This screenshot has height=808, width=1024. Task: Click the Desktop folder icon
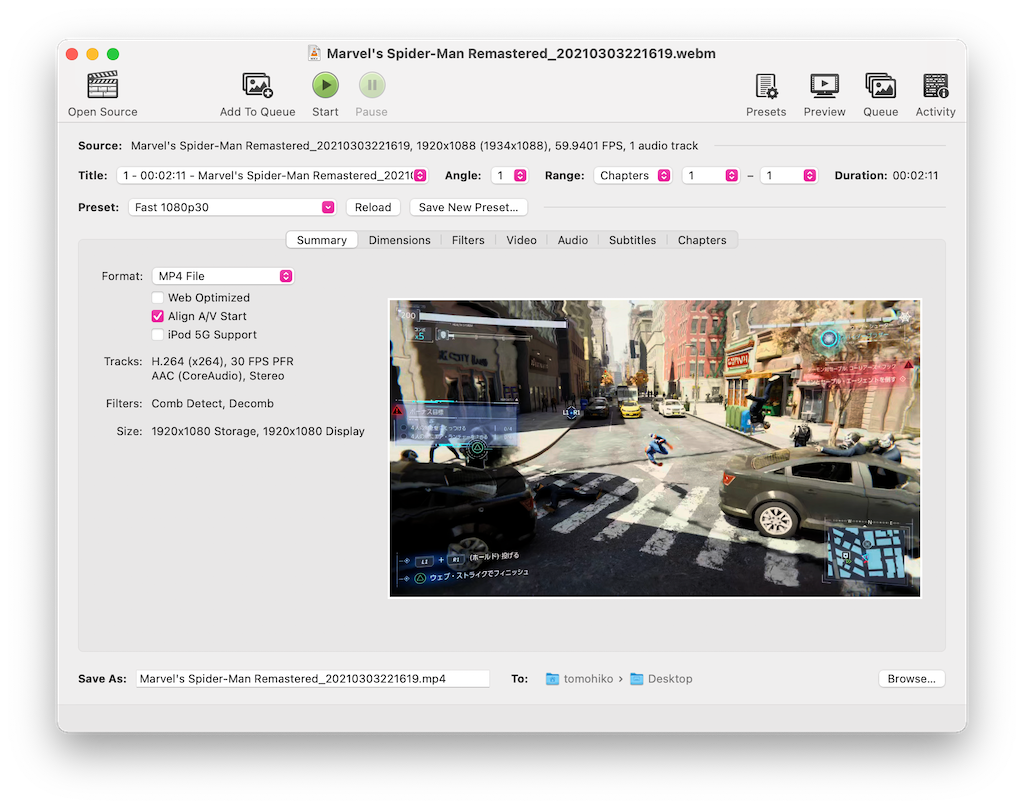[636, 679]
